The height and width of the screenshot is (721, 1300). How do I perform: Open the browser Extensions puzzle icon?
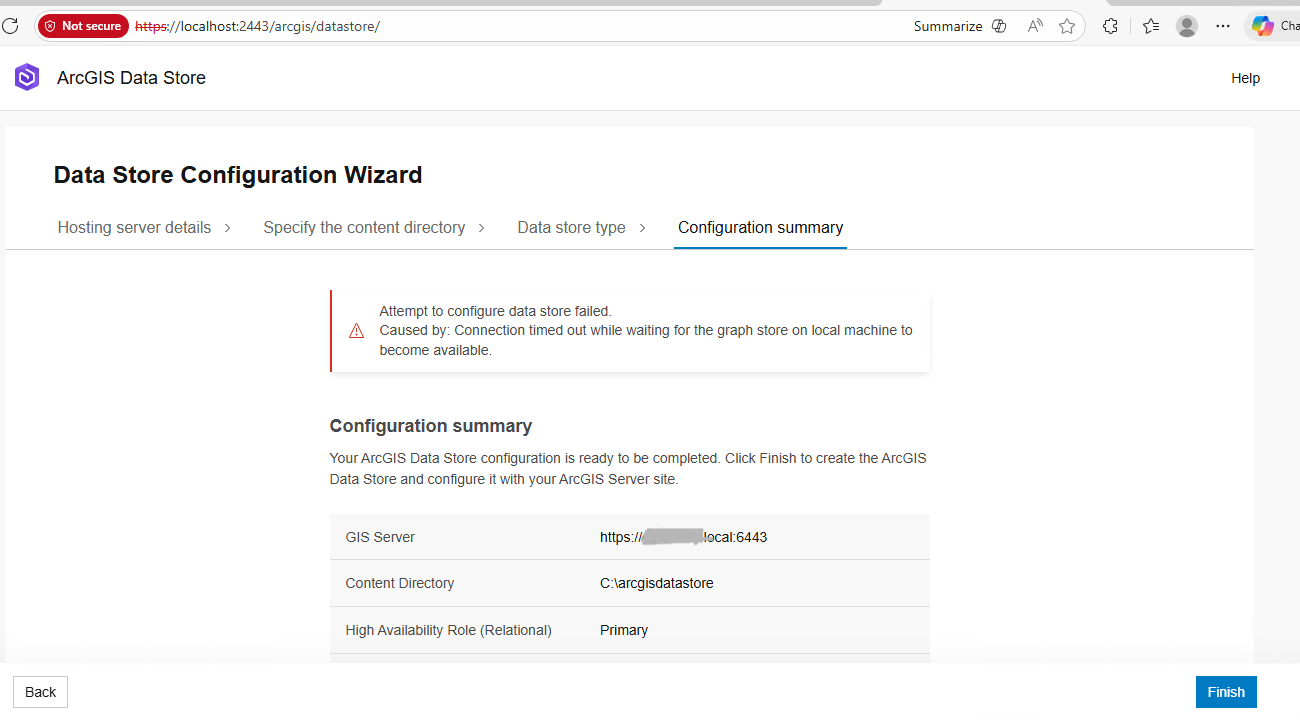(x=1110, y=26)
